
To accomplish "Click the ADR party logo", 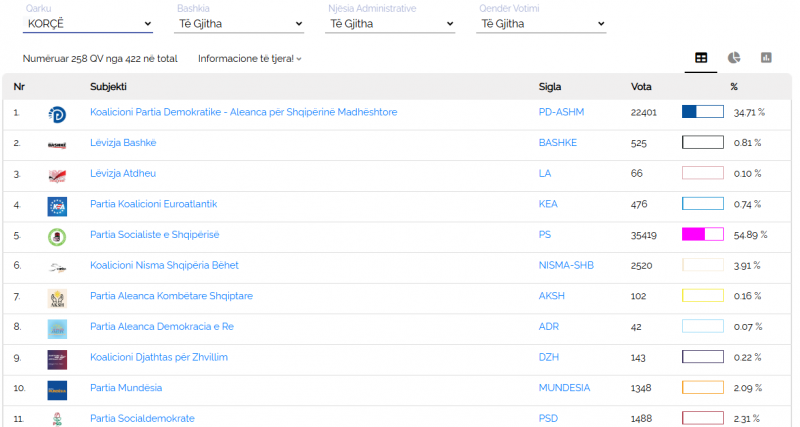I will 57,329.
